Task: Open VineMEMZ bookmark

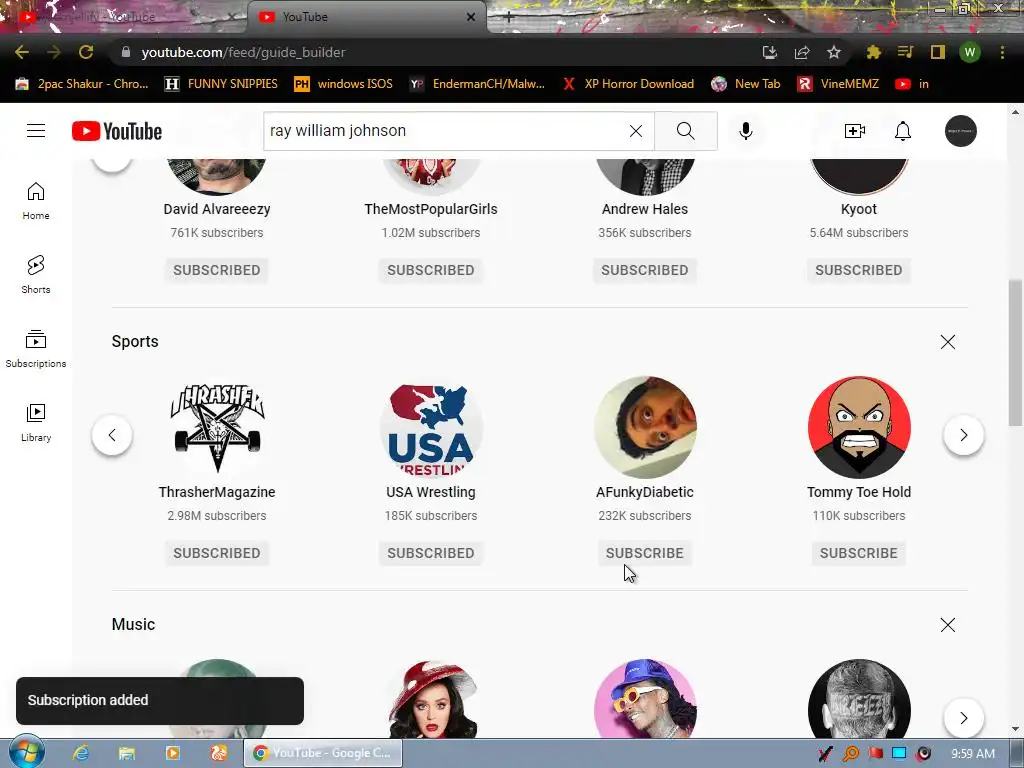Action: click(839, 84)
